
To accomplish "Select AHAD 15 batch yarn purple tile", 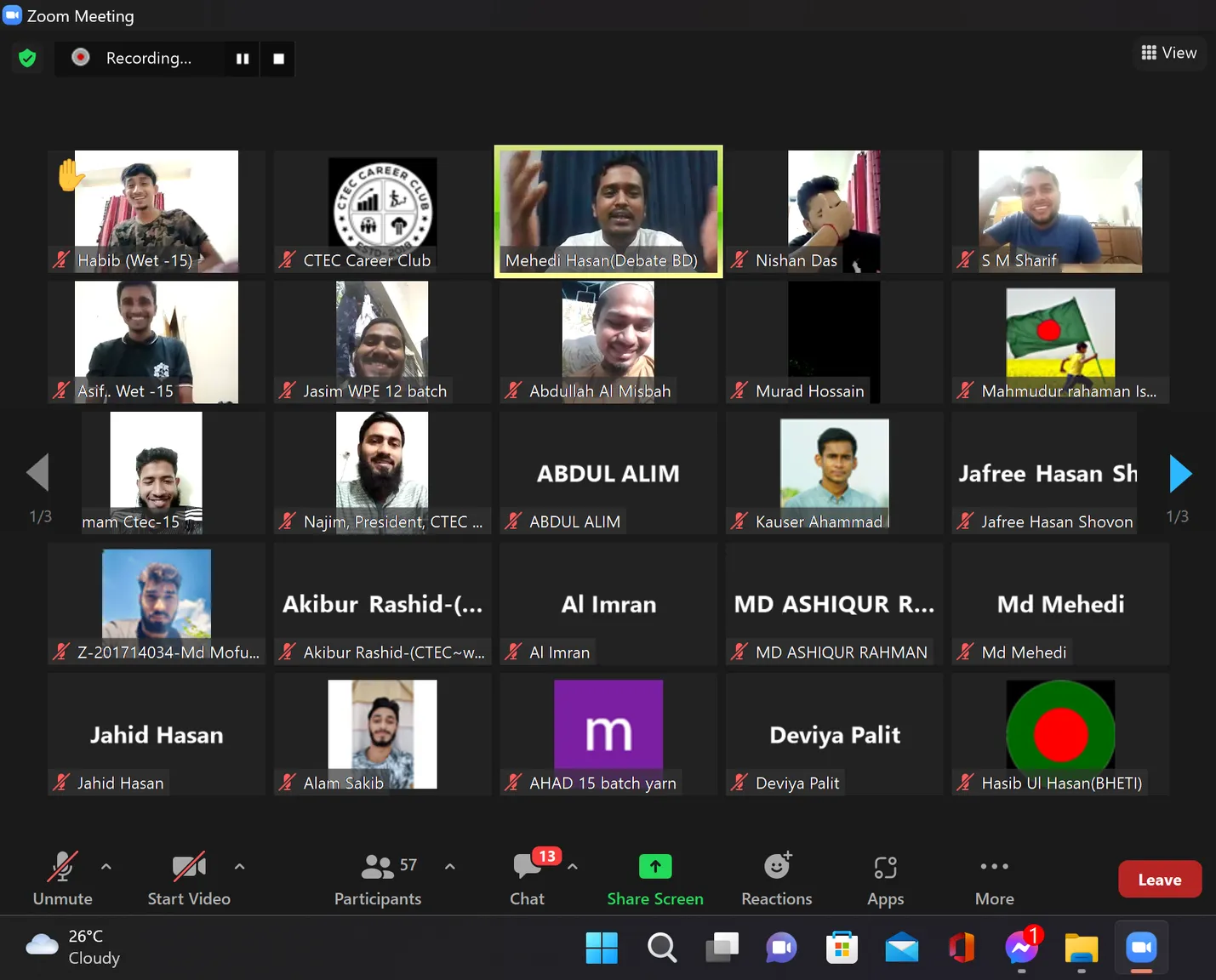I will click(608, 734).
